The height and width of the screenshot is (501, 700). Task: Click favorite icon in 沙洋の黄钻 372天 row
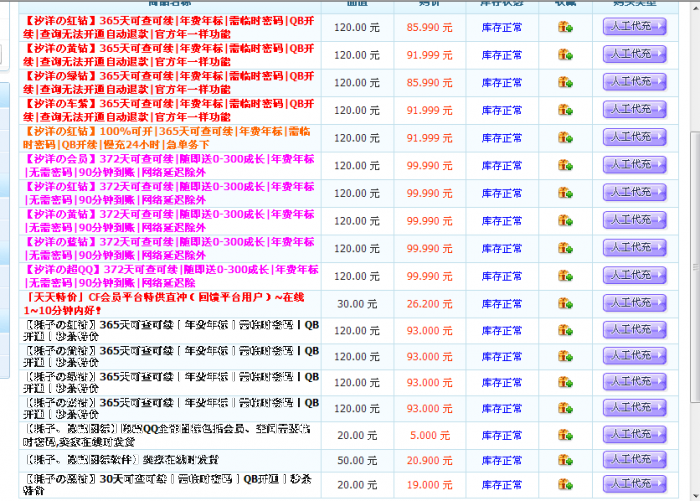pyautogui.click(x=565, y=221)
